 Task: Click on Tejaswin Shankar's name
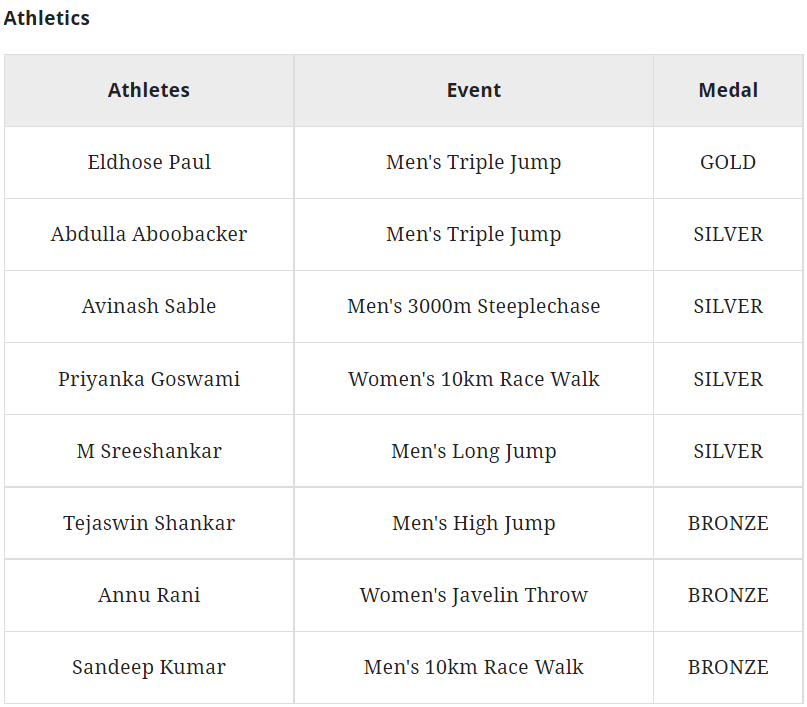149,523
